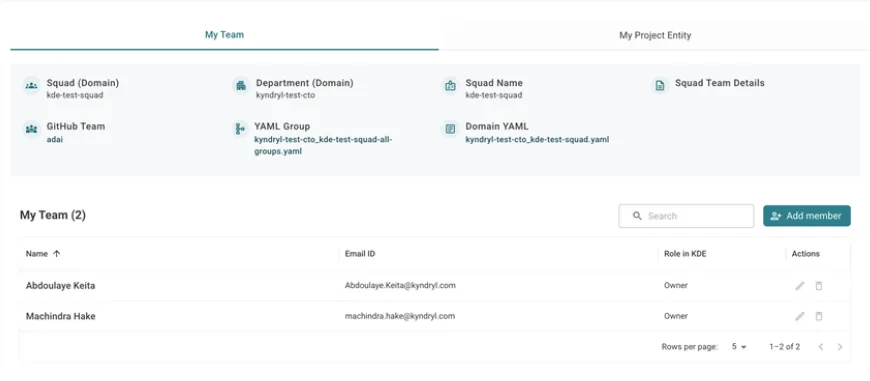Screen dimensions: 870x381
Task: Sort the table by Name column
Action: coord(37,253)
